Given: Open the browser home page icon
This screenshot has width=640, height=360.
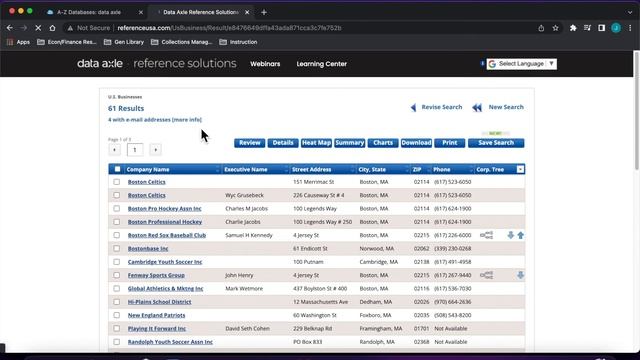Looking at the screenshot, I should 52,28.
